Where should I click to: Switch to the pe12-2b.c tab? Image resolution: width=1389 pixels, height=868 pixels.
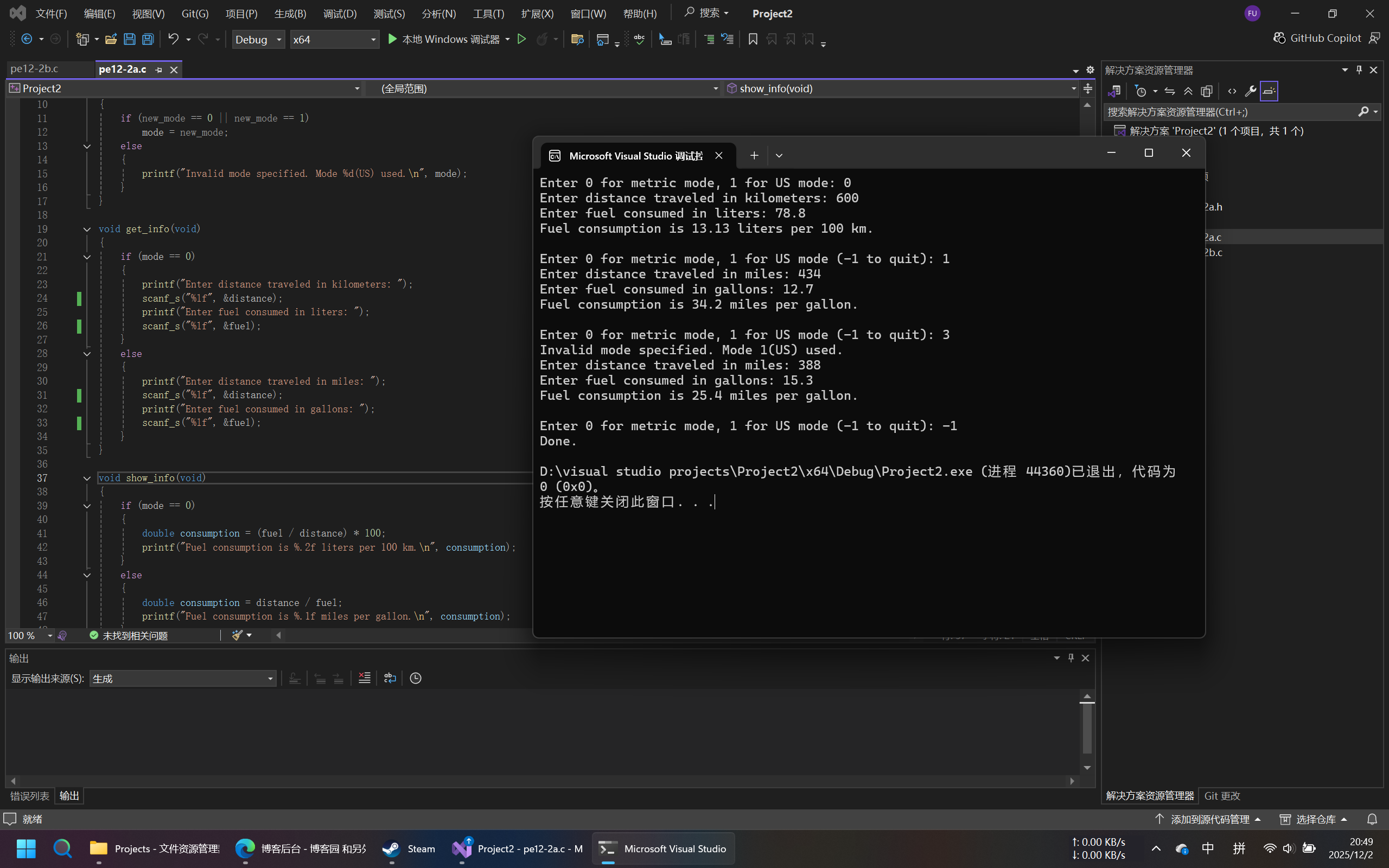pyautogui.click(x=34, y=68)
